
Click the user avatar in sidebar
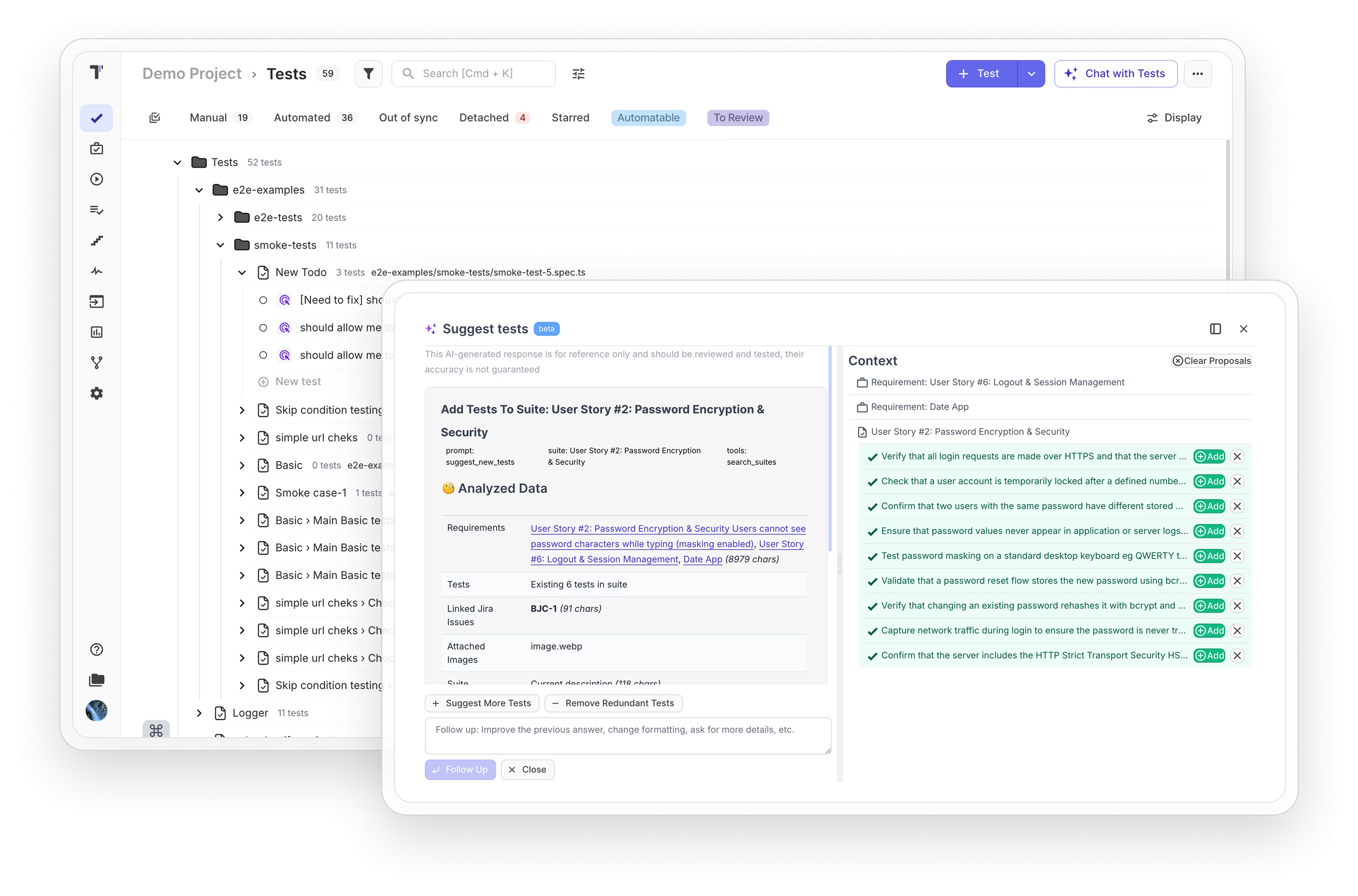click(x=97, y=711)
